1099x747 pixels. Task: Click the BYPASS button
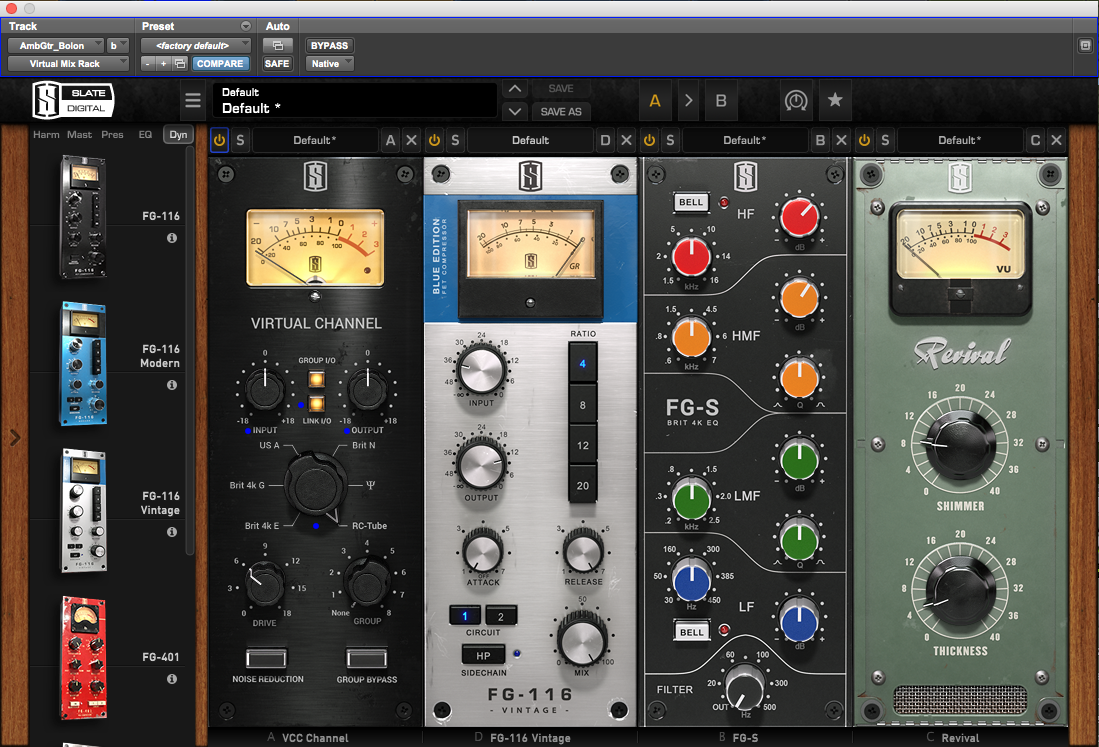coord(329,46)
